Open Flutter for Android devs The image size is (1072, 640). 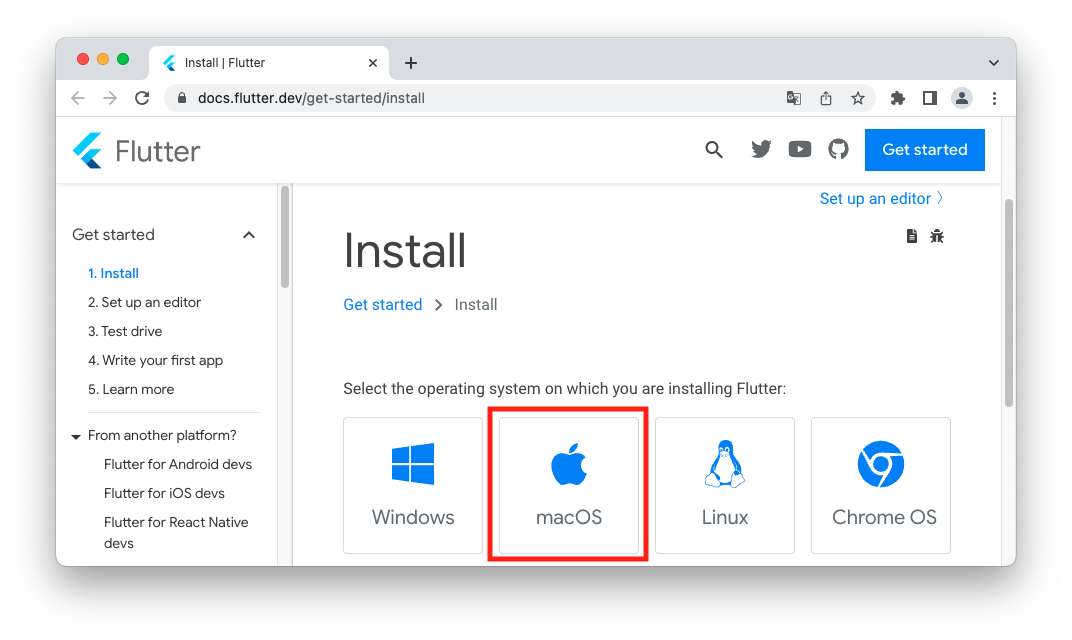pos(178,464)
